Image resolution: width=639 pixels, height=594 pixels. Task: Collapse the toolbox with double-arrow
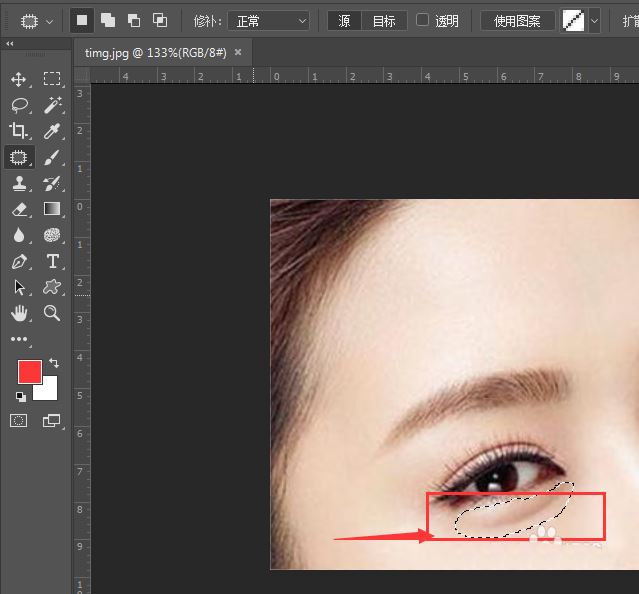click(10, 44)
